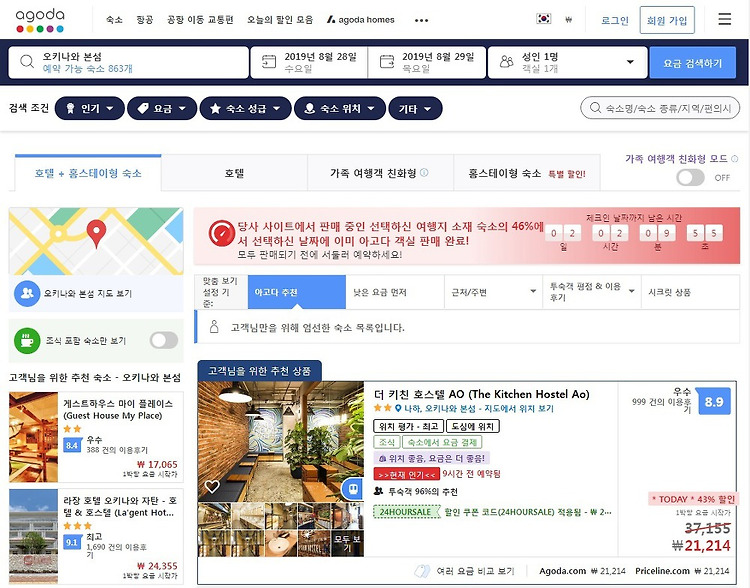The height and width of the screenshot is (588, 750).
Task: Click the 모두 보기 photo thumbnail
Action: 347,543
